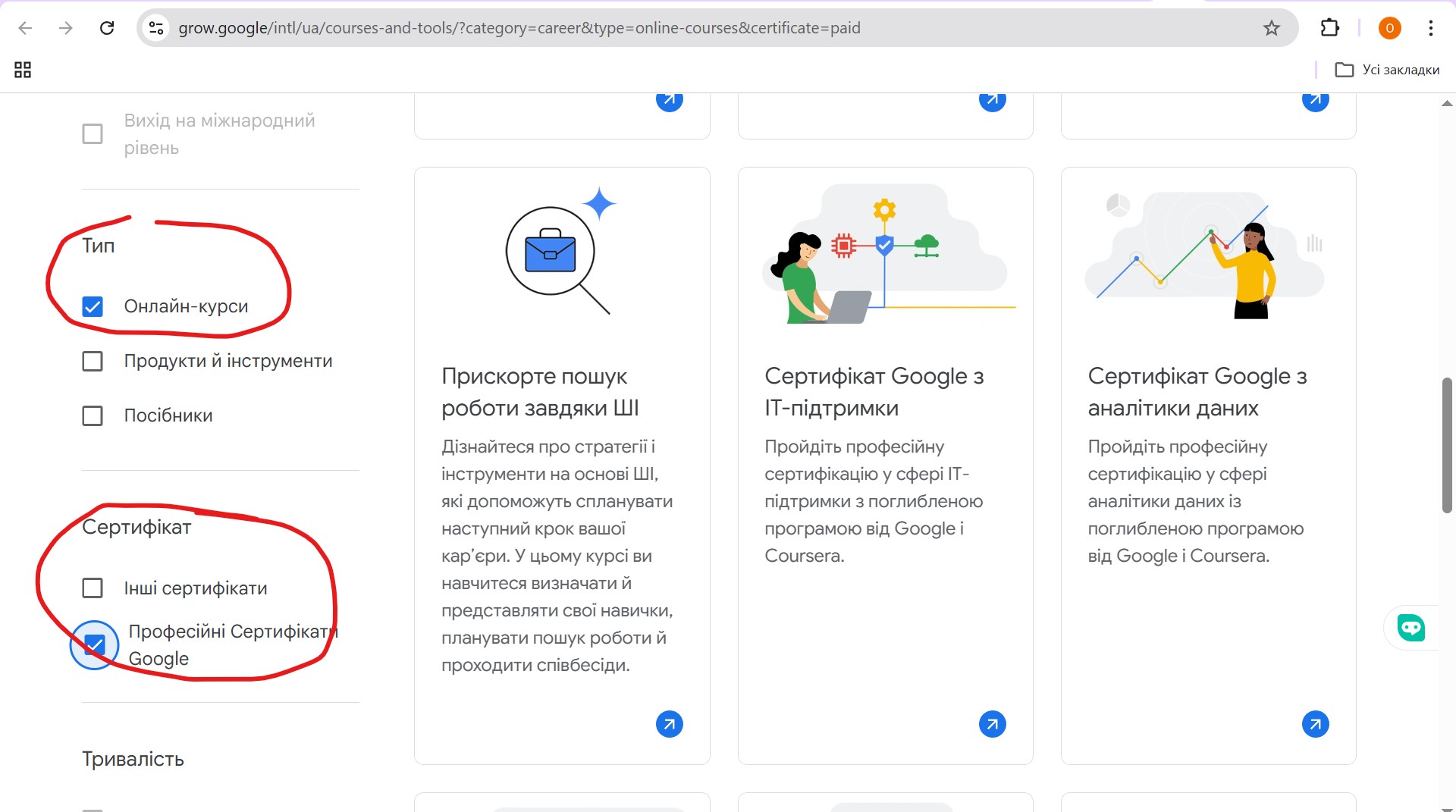
Task: Click the 'Тривалість' filter heading
Action: pyautogui.click(x=133, y=759)
